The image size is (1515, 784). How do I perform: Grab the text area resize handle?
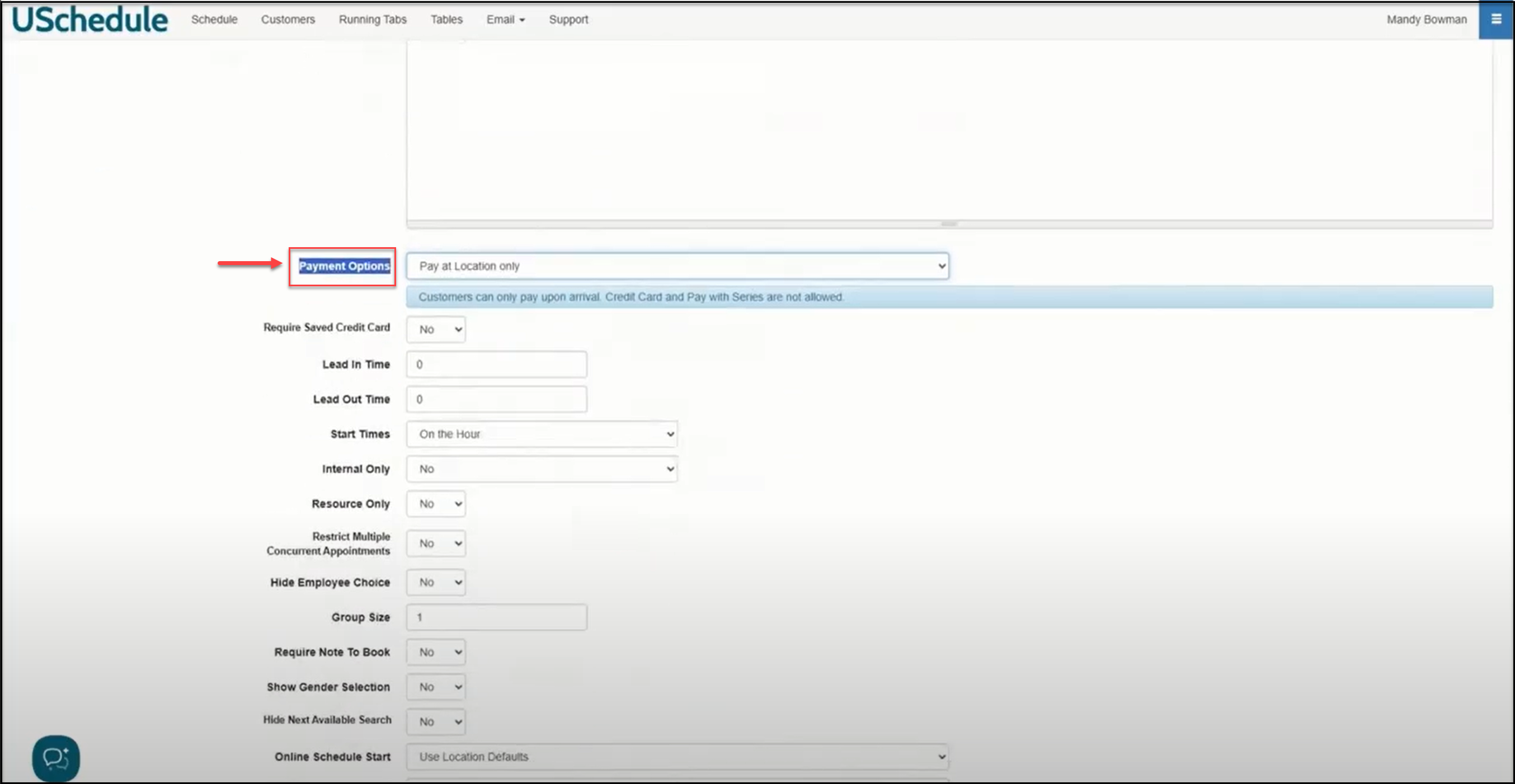[949, 224]
